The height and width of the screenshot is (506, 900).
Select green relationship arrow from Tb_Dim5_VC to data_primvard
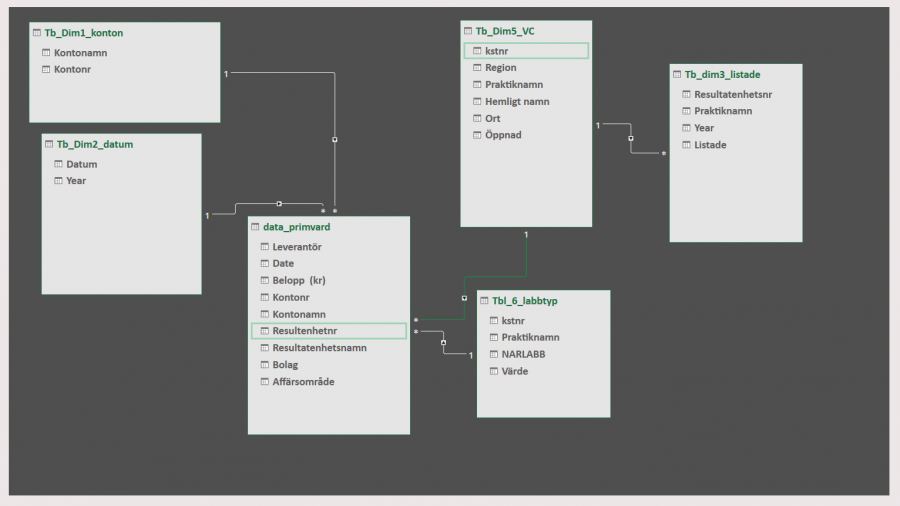(464, 298)
